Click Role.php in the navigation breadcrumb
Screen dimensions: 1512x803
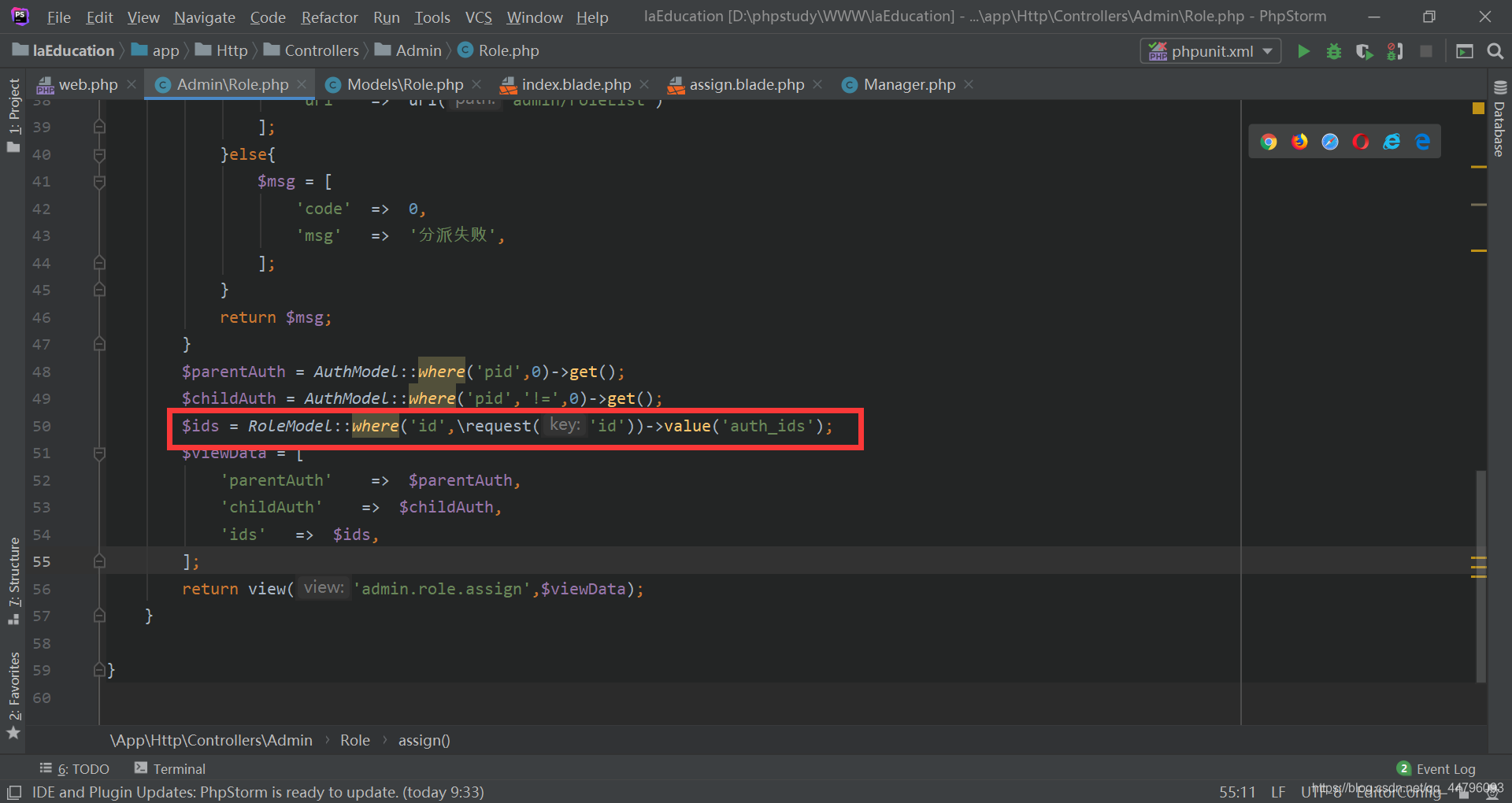point(498,50)
